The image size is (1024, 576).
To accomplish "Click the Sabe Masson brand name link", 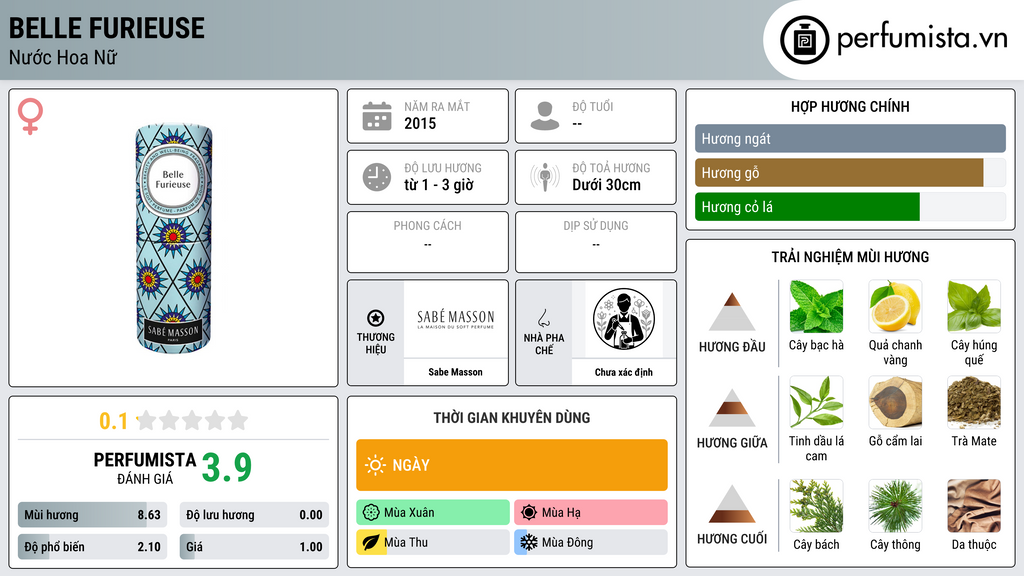I will tap(455, 372).
